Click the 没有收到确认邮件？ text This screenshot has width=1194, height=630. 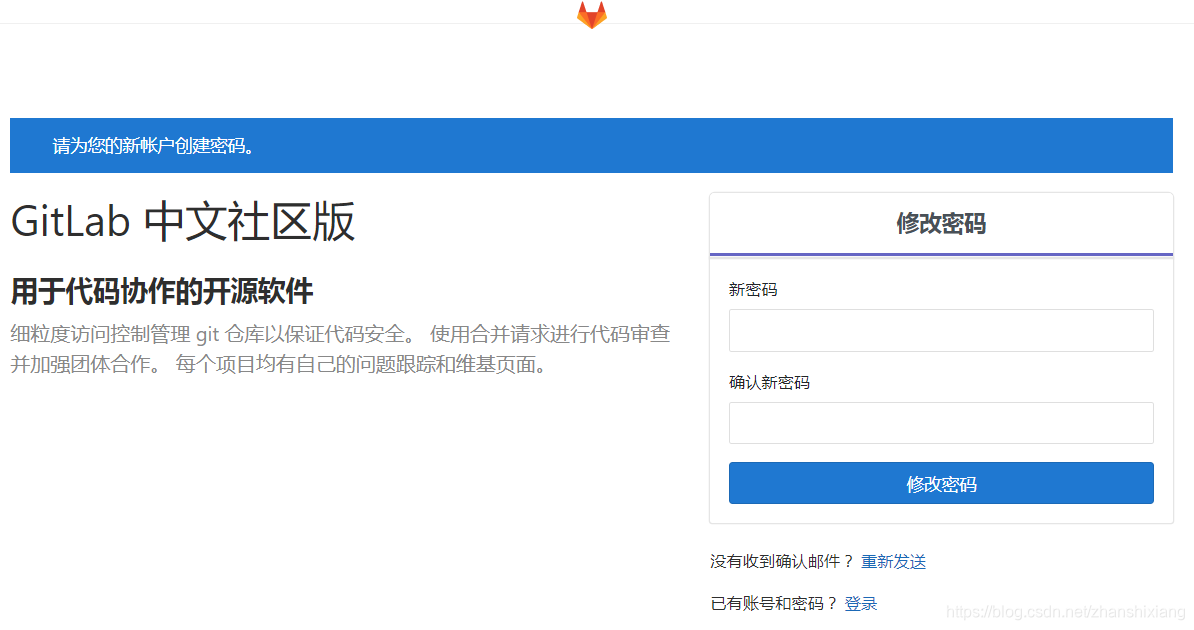782,562
